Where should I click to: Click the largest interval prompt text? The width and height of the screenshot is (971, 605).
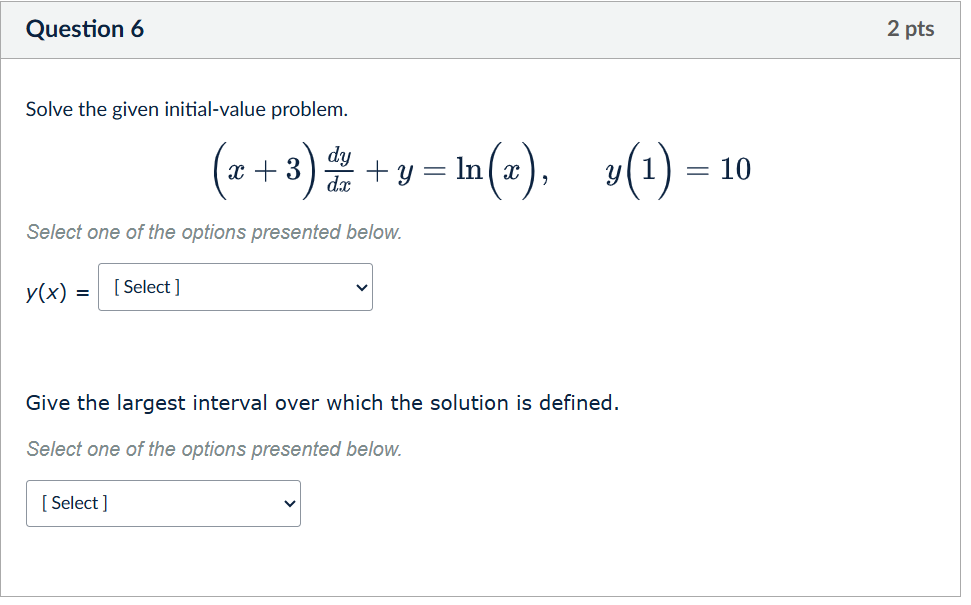pyautogui.click(x=320, y=403)
